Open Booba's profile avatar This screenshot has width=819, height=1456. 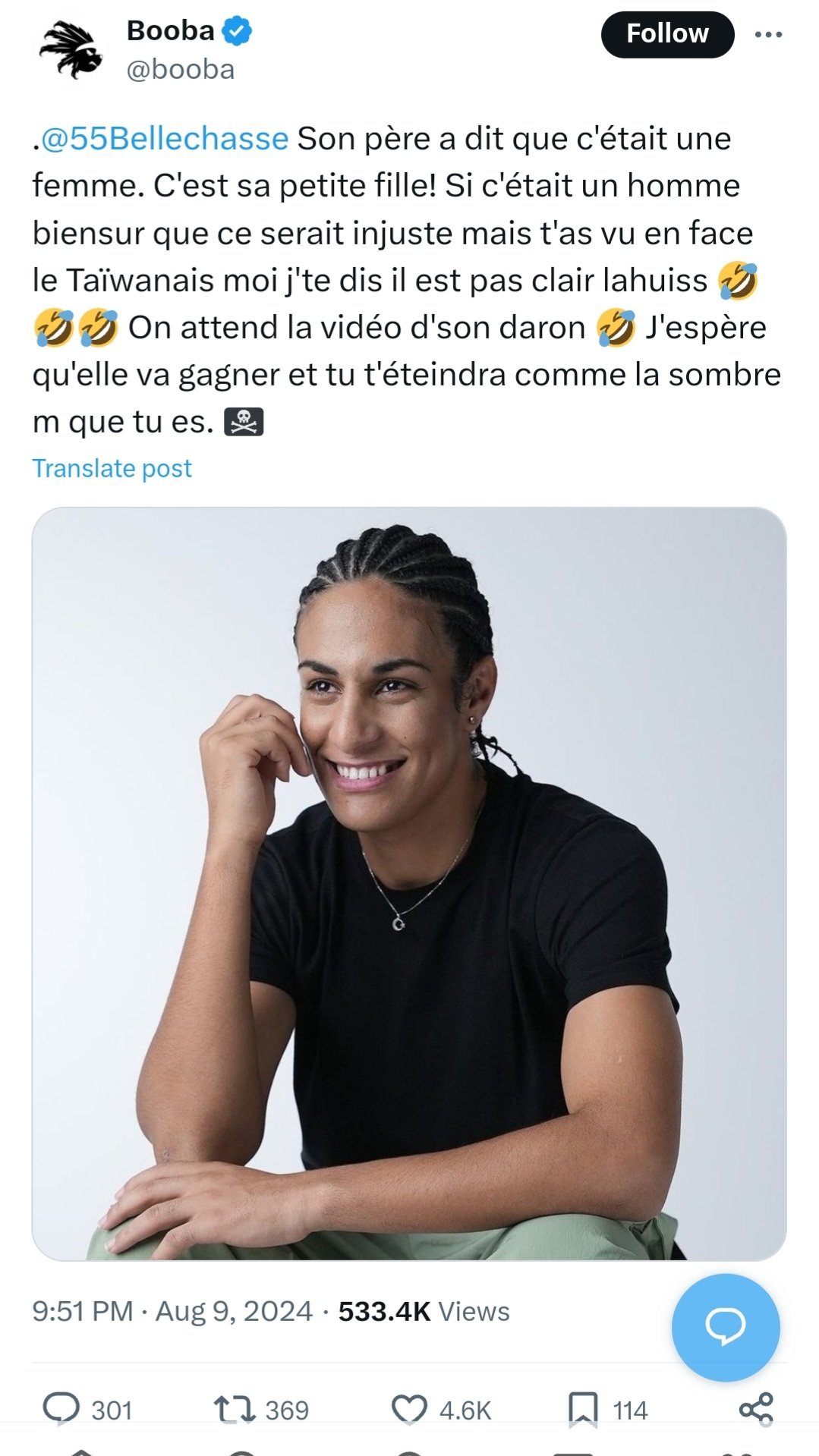71,49
